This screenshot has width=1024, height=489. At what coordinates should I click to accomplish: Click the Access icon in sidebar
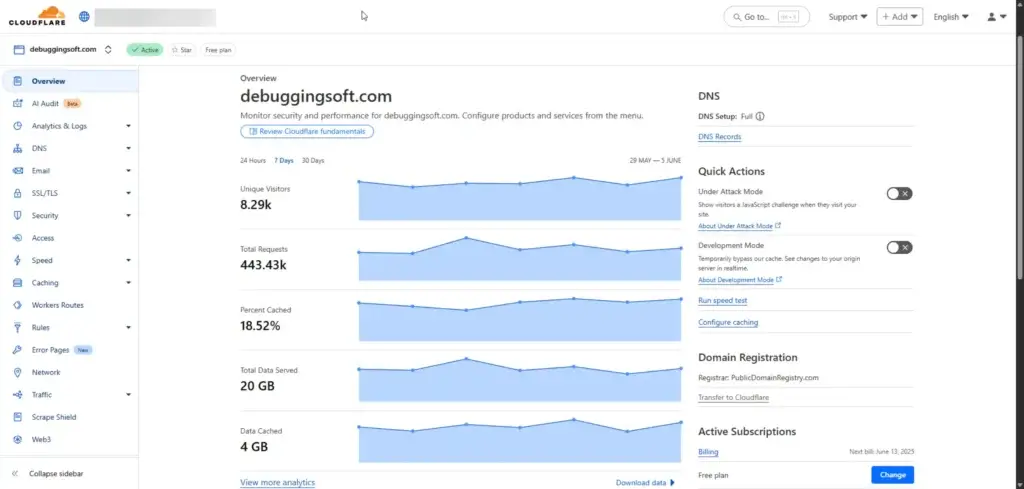click(x=18, y=238)
